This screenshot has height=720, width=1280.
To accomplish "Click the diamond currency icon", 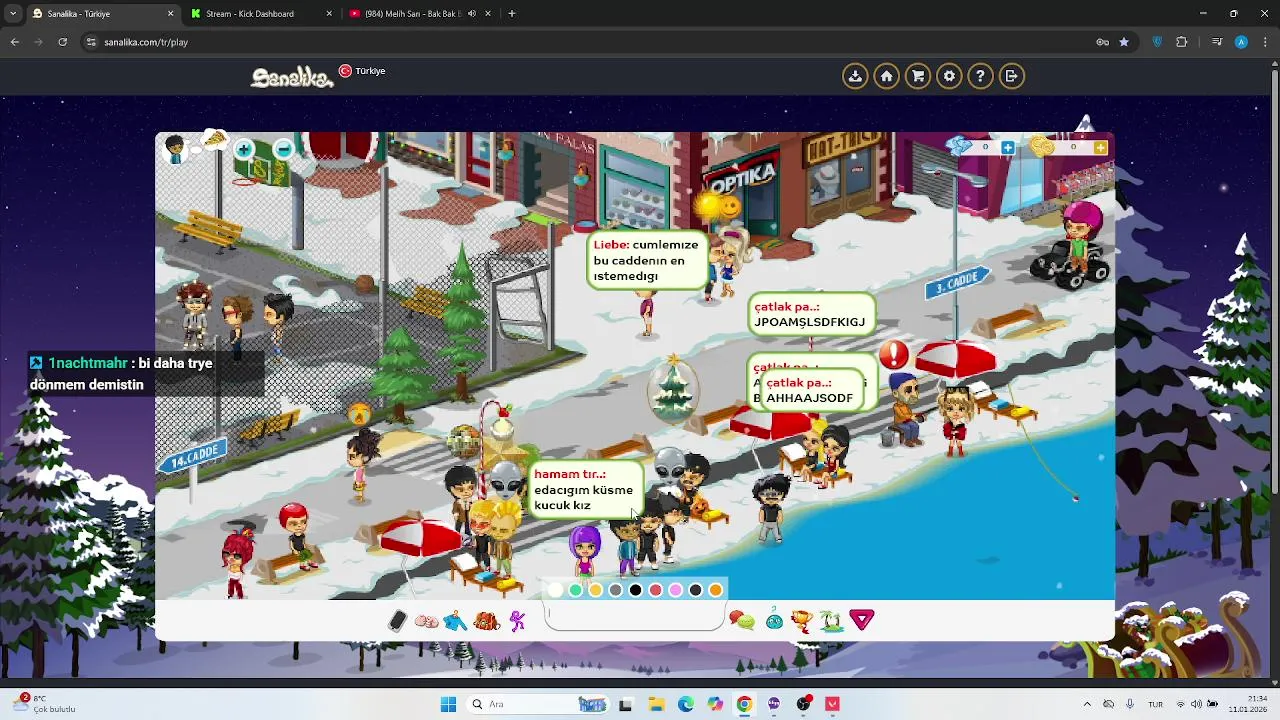I will tap(959, 147).
